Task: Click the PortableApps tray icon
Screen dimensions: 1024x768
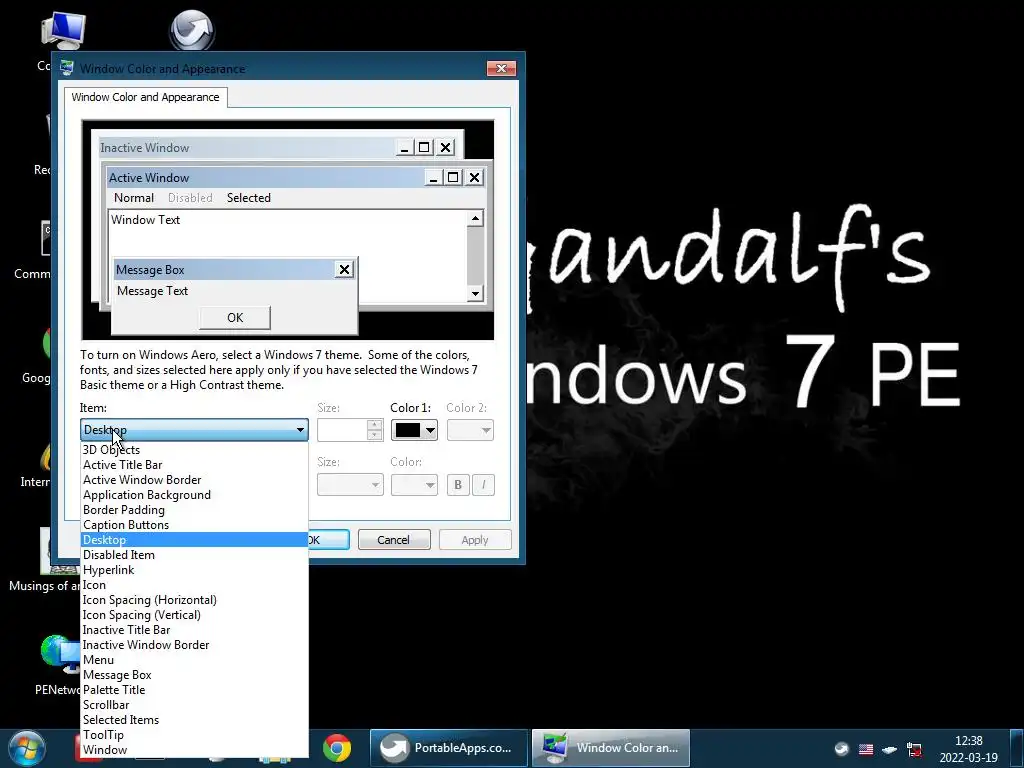Action: click(842, 749)
